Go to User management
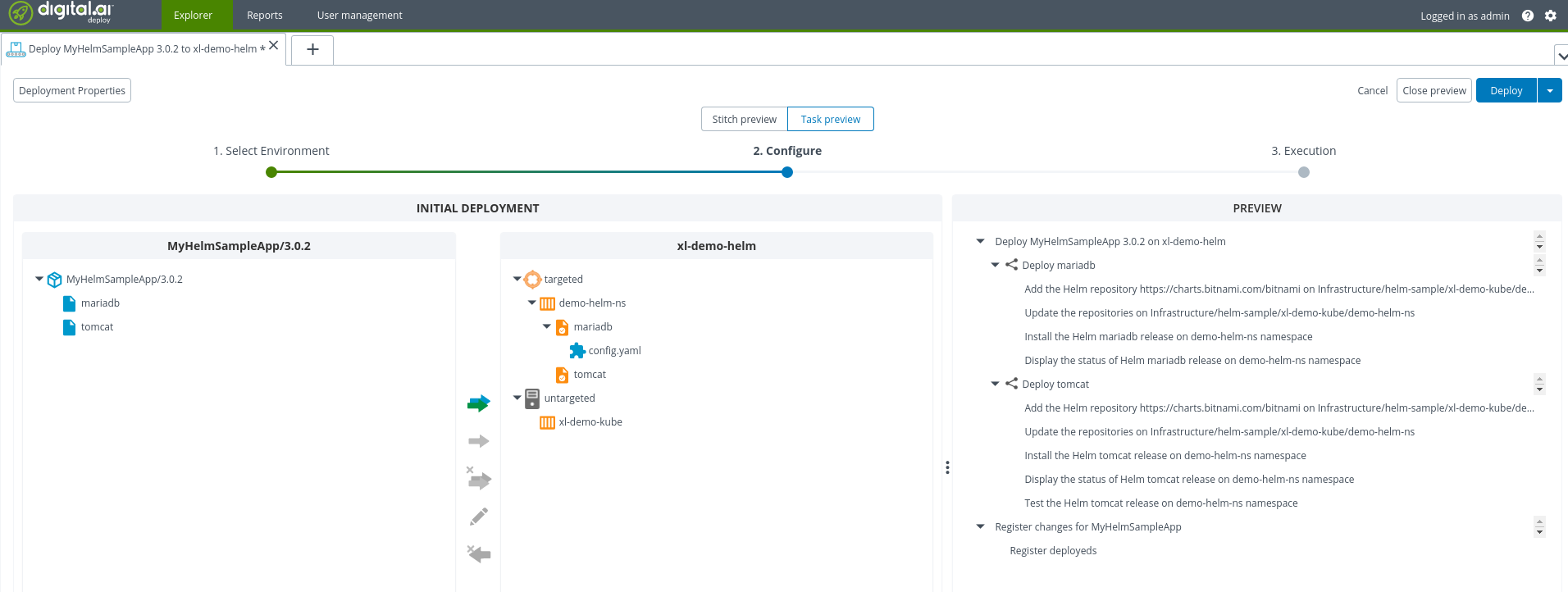This screenshot has width=1568, height=592. tap(359, 16)
